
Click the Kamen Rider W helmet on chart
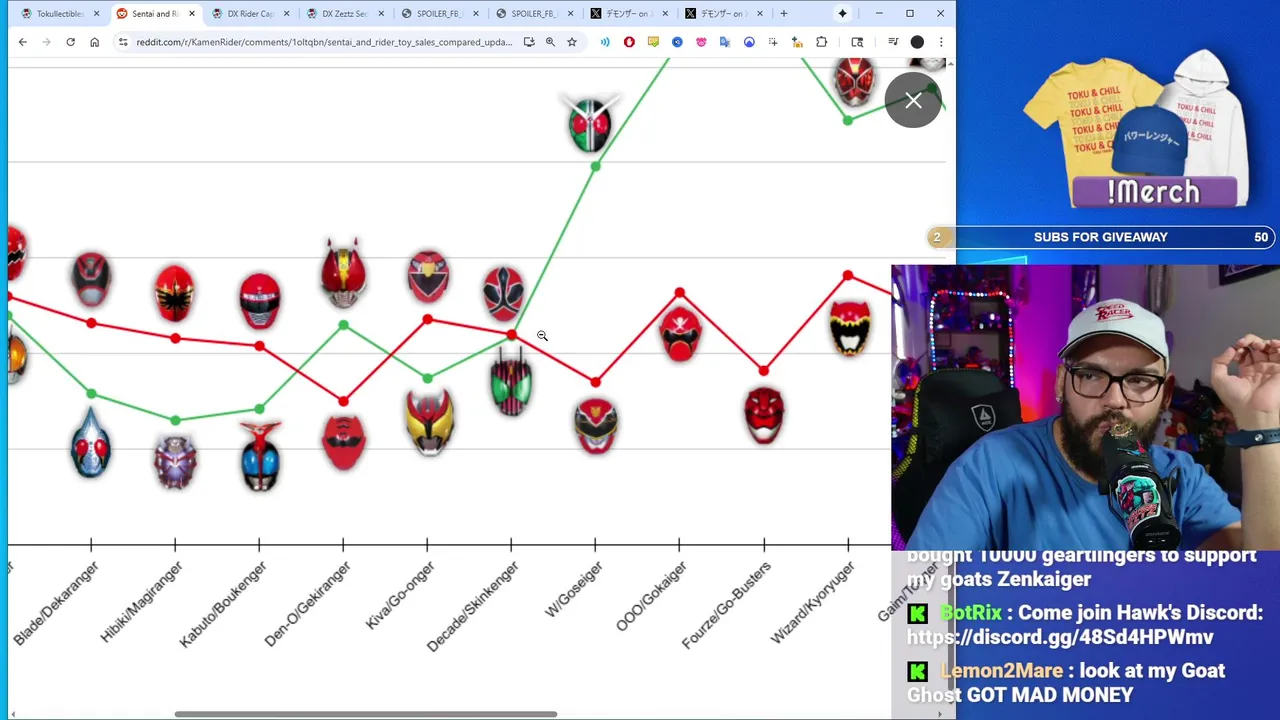591,123
